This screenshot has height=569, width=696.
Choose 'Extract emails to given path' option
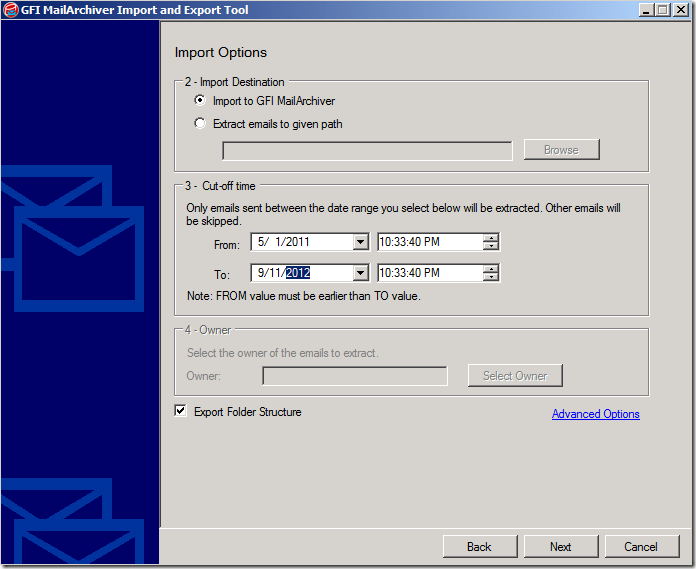pos(200,123)
